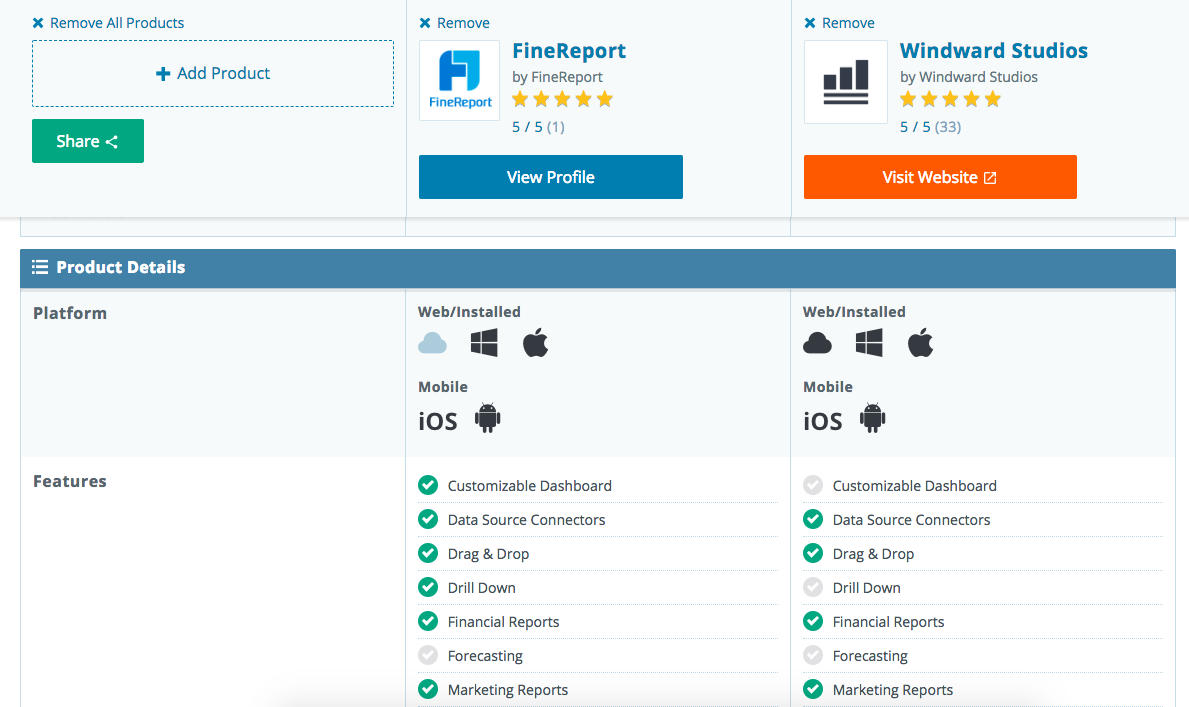Open the Windward Studios logo thumbnail

coord(845,82)
